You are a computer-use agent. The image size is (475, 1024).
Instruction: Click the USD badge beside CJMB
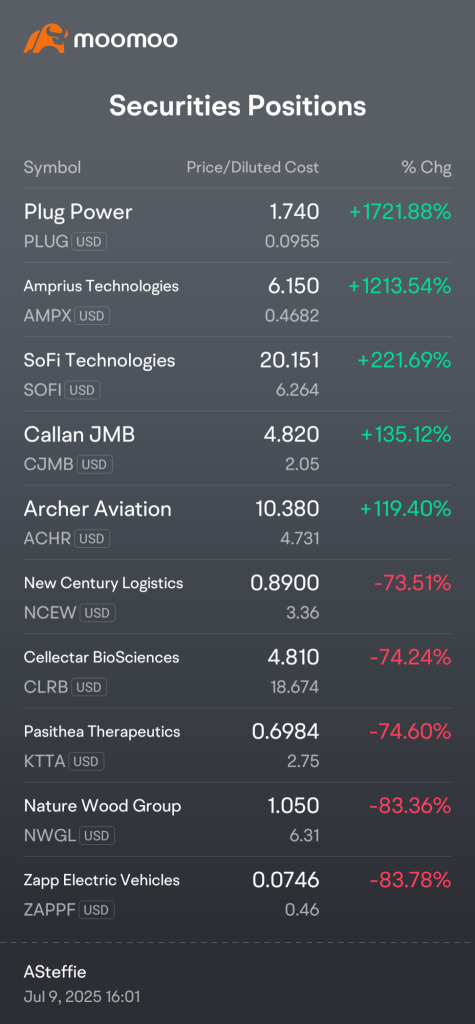tap(95, 465)
